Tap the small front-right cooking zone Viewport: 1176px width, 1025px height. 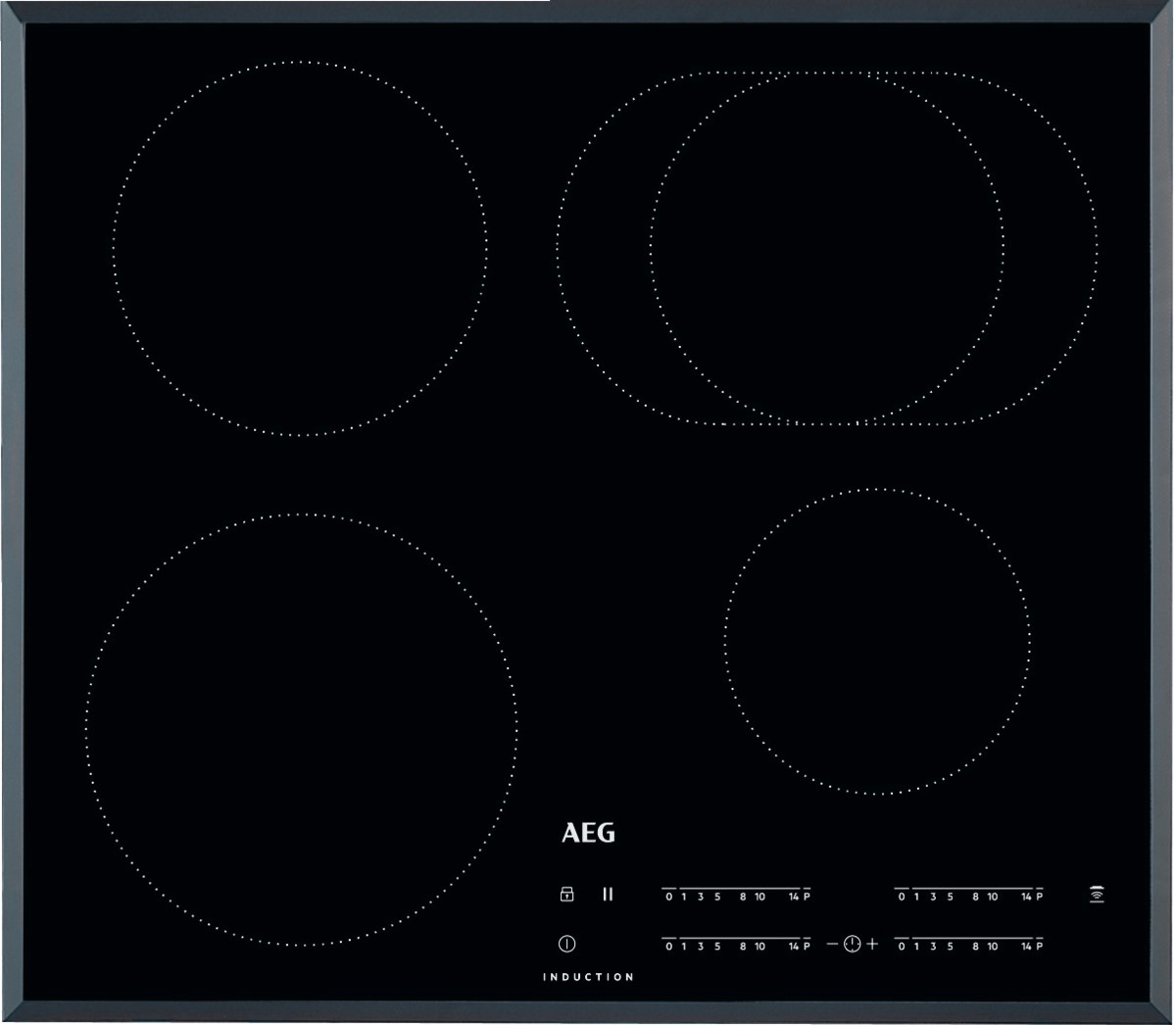[x=877, y=641]
